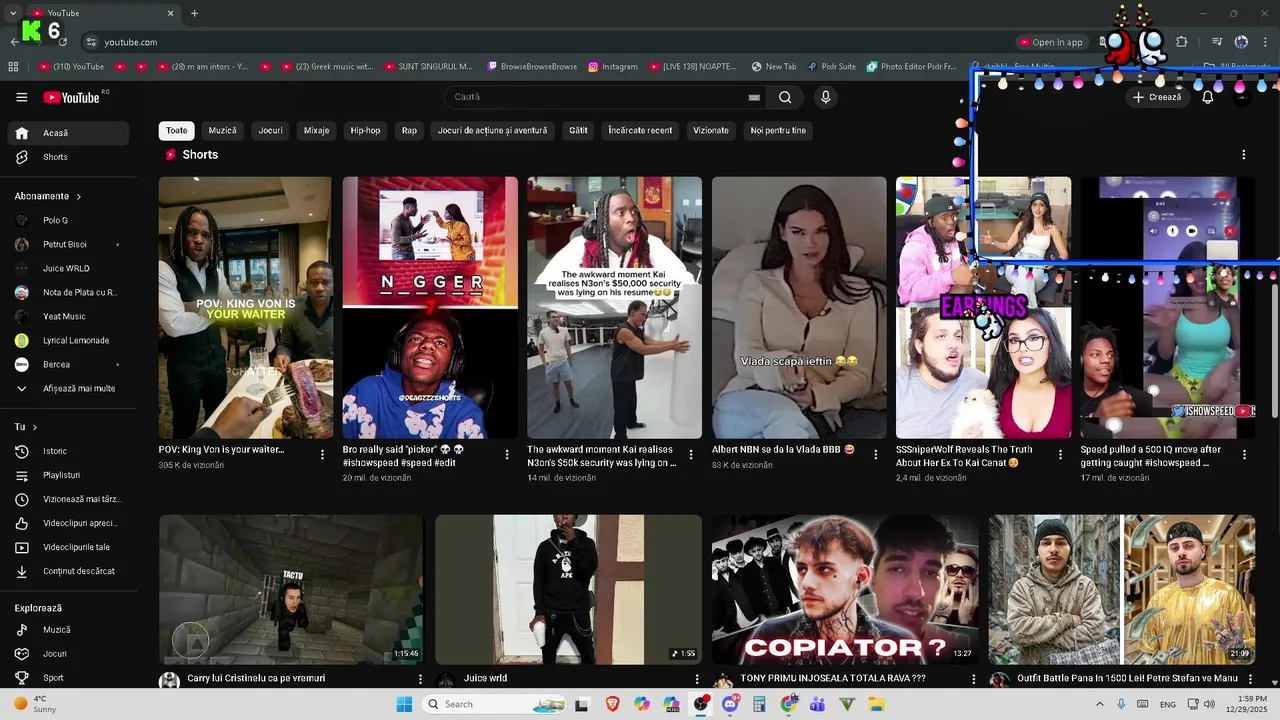Open the Juice WRLD channel subscription
1280x720 pixels.
(x=68, y=268)
